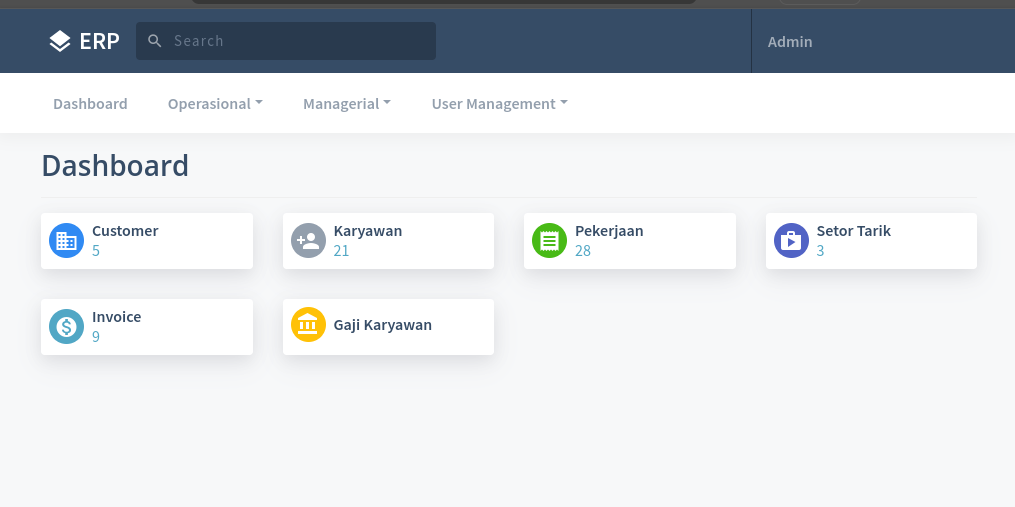1015x507 pixels.
Task: Click the Karyawan count 21
Action: 341,251
